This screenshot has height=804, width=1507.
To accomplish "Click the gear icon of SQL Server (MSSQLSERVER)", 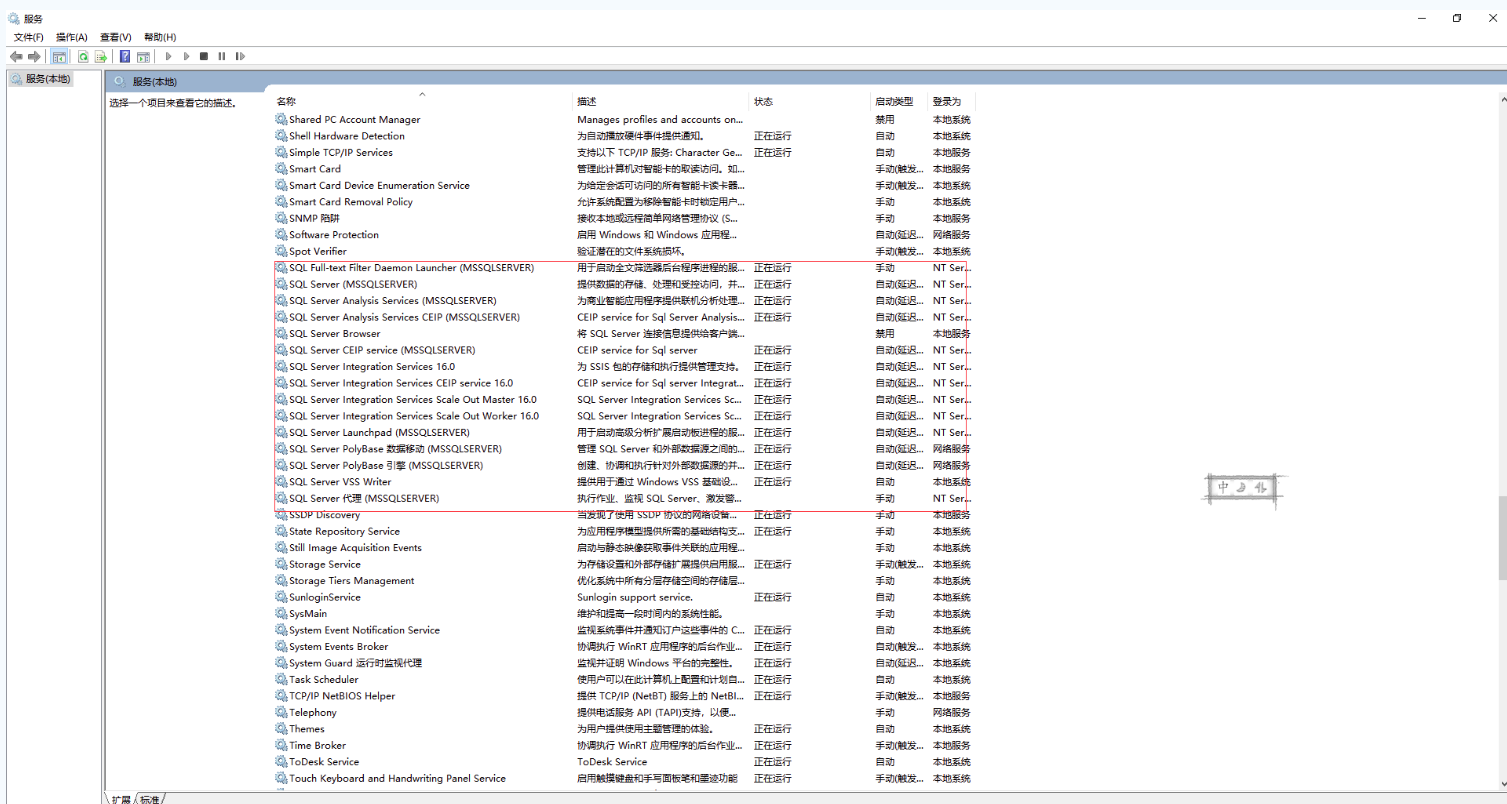I will pos(281,284).
